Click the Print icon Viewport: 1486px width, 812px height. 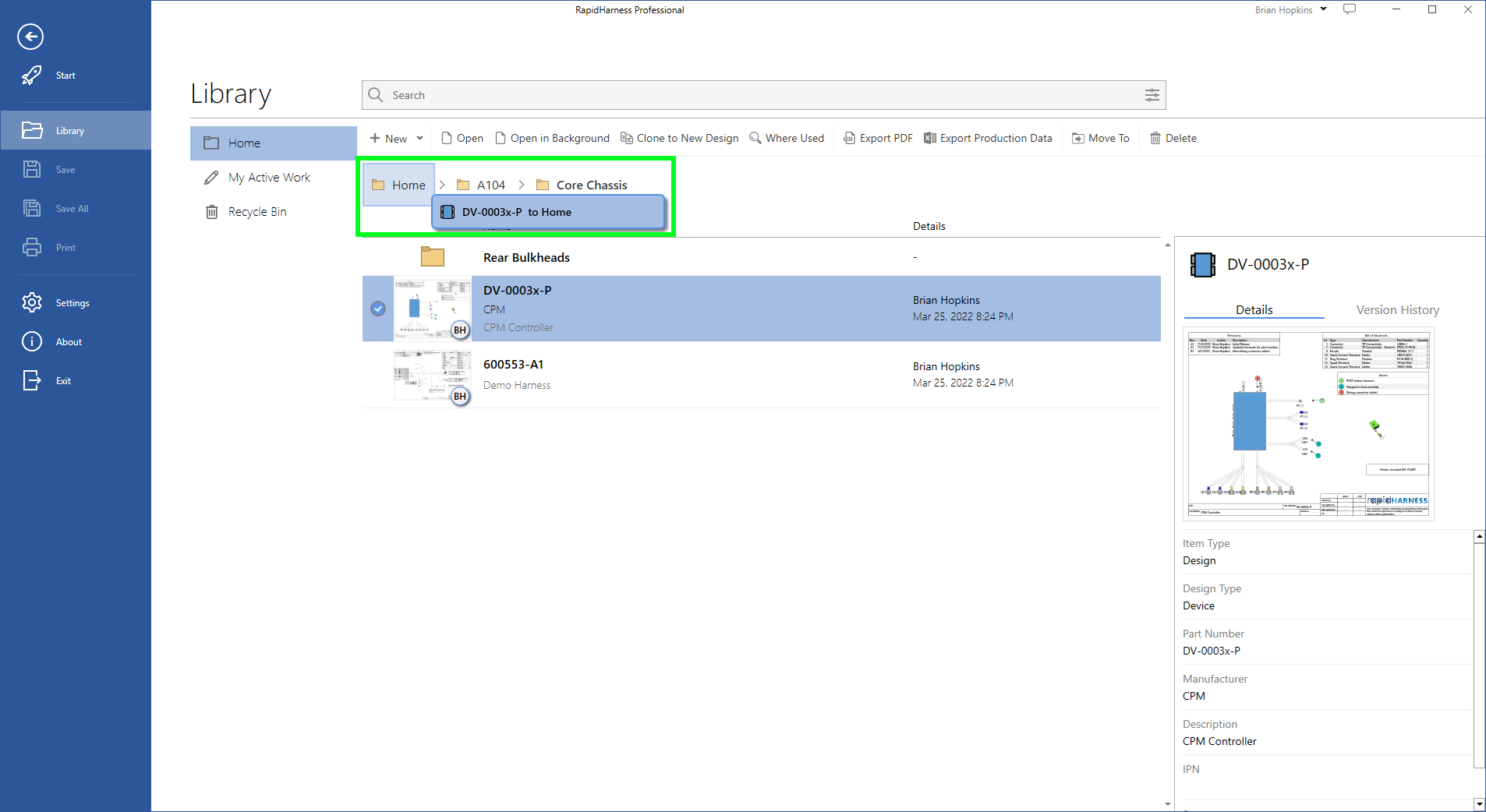pyautogui.click(x=32, y=247)
